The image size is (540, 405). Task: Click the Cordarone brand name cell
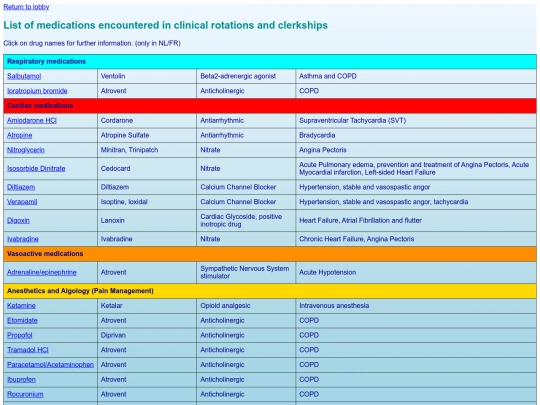[x=147, y=121]
